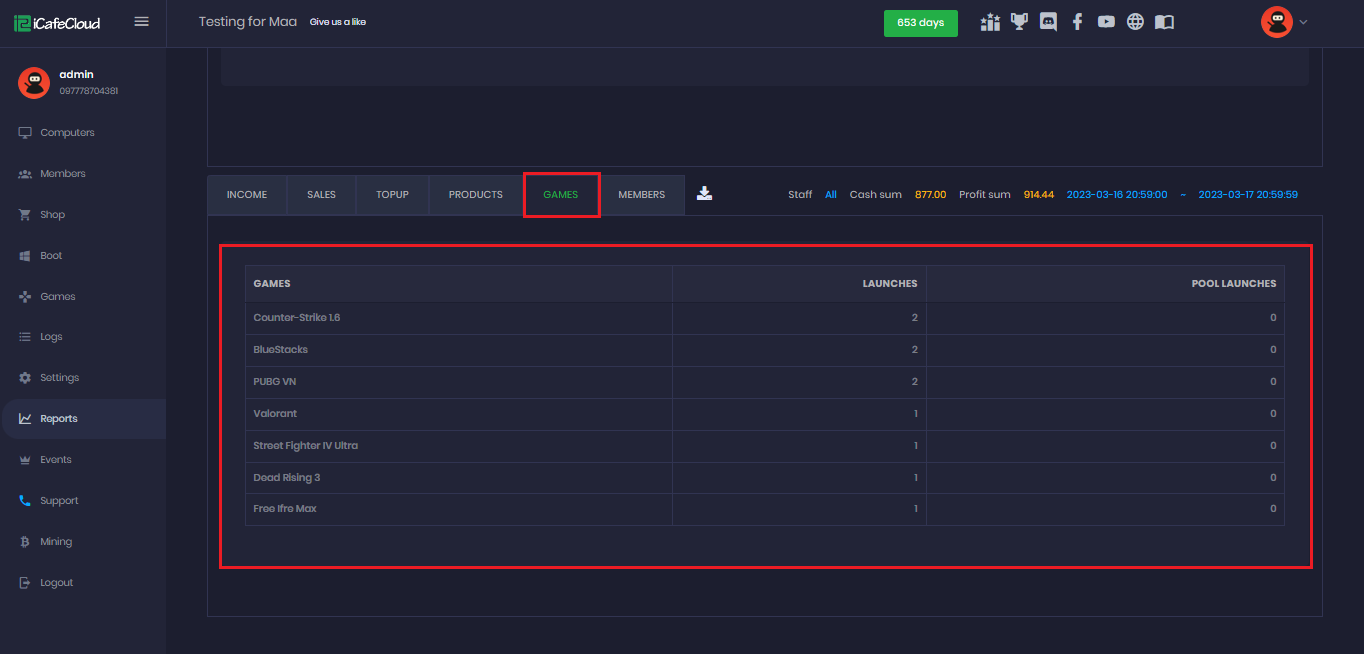
Task: Switch to the INCOME tab
Action: tap(247, 195)
